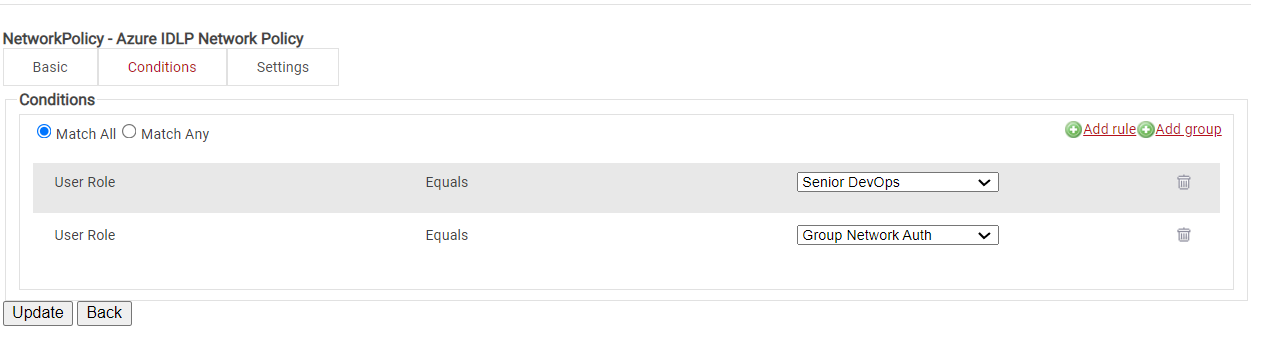Image resolution: width=1283 pixels, height=364 pixels.
Task: Delete the Senior DevOps rule via trash icon
Action: pos(1184,182)
